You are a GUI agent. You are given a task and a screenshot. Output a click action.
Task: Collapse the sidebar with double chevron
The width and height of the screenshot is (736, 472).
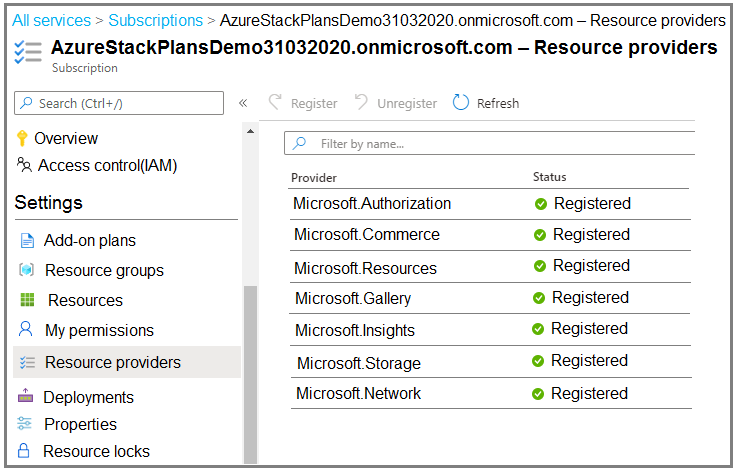243,103
